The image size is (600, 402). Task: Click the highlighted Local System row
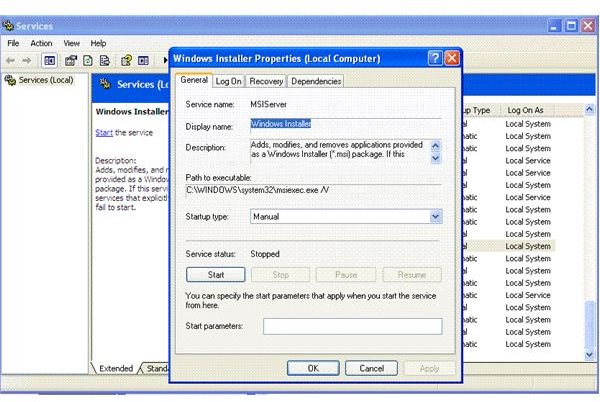(528, 246)
